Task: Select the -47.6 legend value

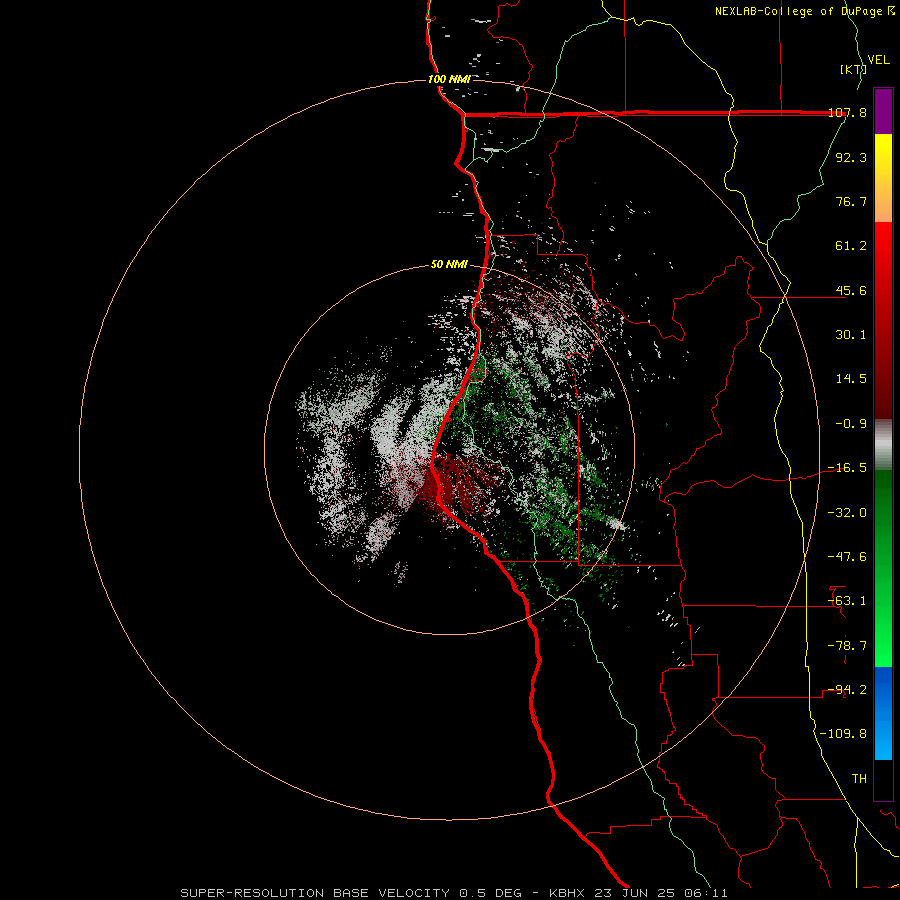Action: click(847, 557)
